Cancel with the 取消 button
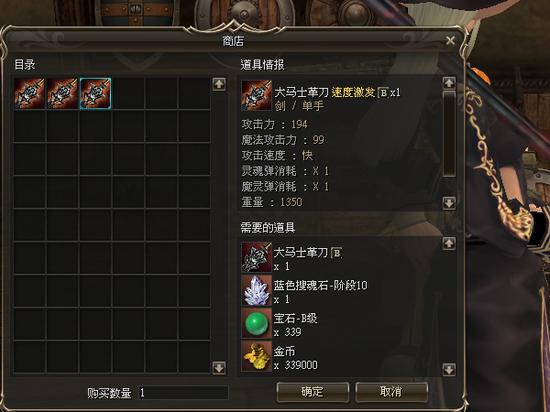The height and width of the screenshot is (412, 550). (x=391, y=392)
